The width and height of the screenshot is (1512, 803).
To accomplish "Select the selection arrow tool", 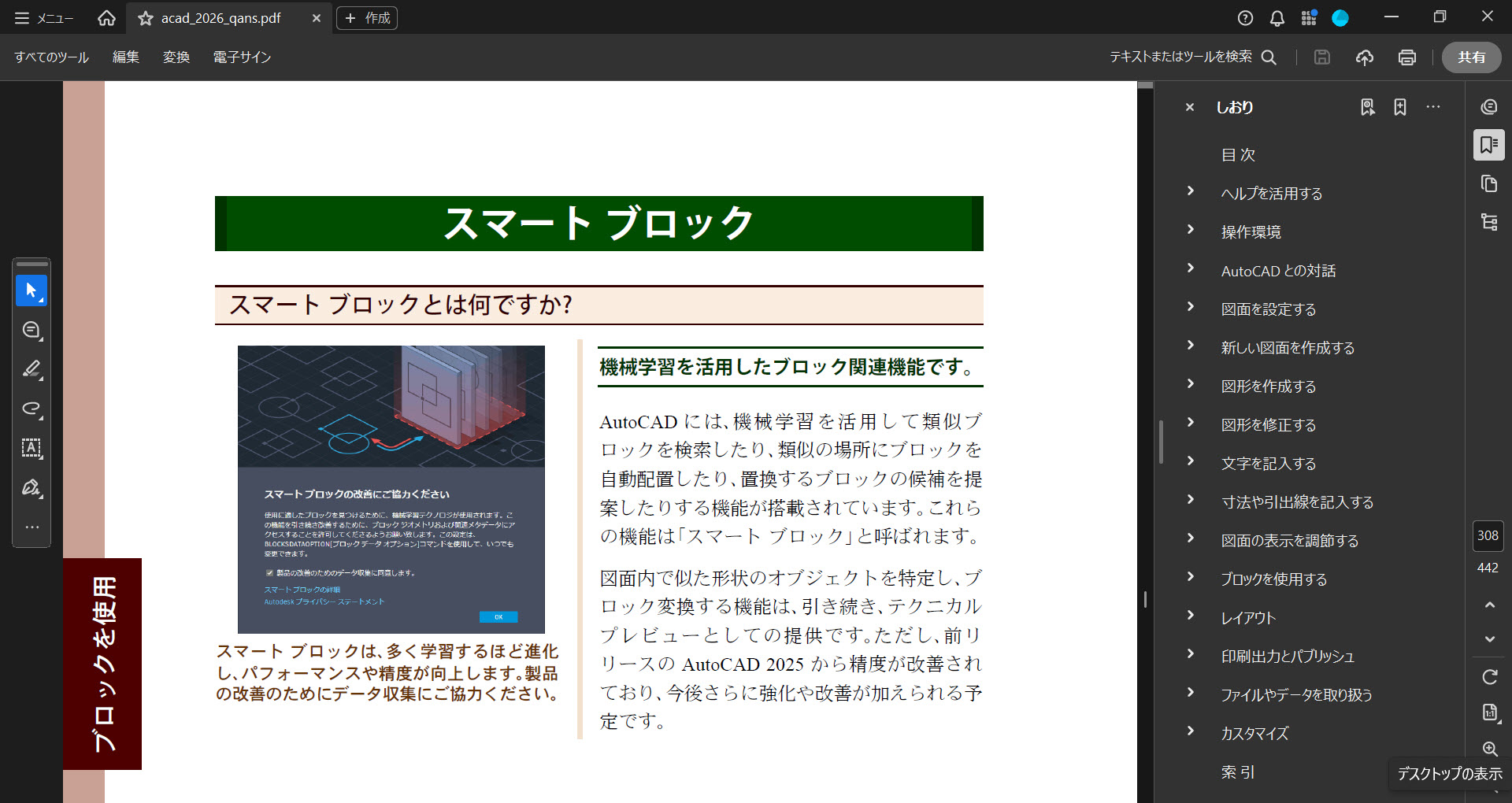I will coord(31,290).
